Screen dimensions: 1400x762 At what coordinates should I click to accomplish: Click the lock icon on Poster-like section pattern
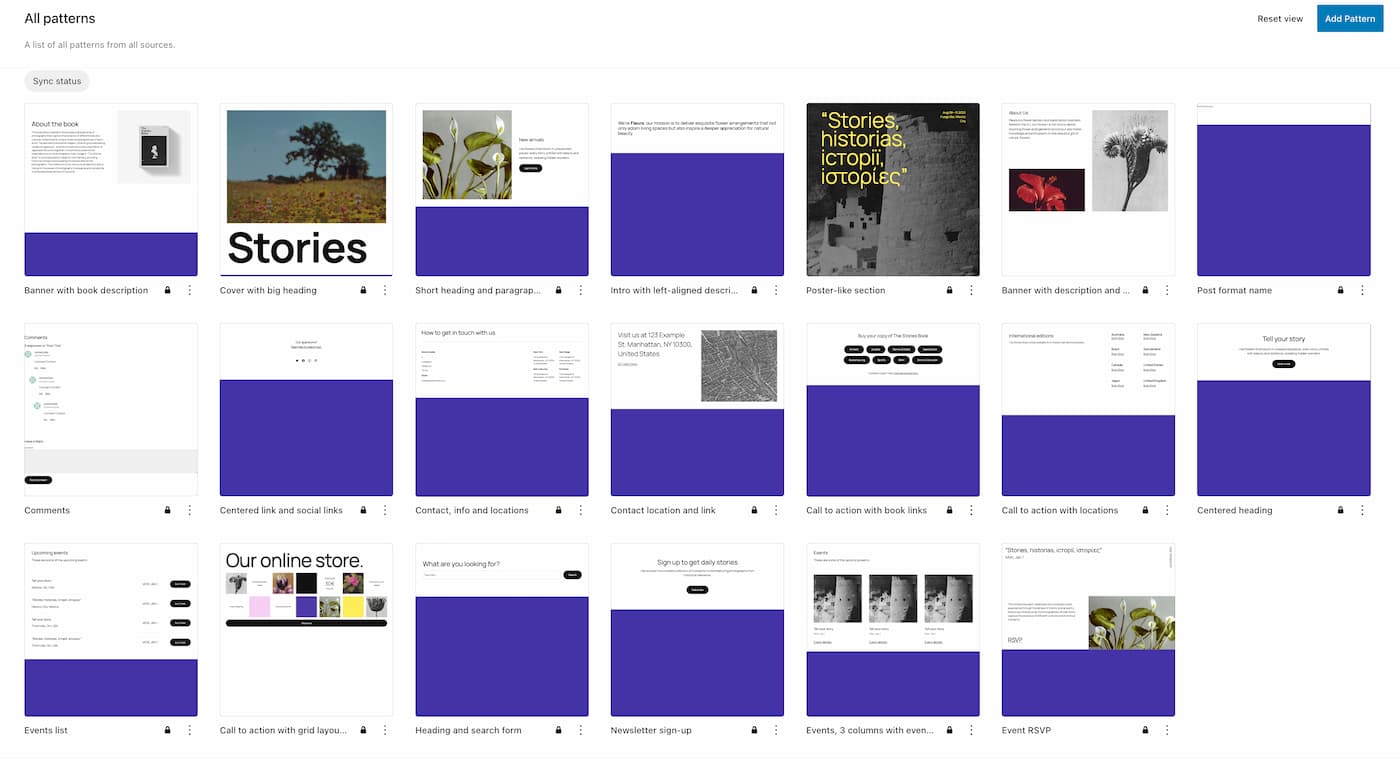click(x=949, y=290)
